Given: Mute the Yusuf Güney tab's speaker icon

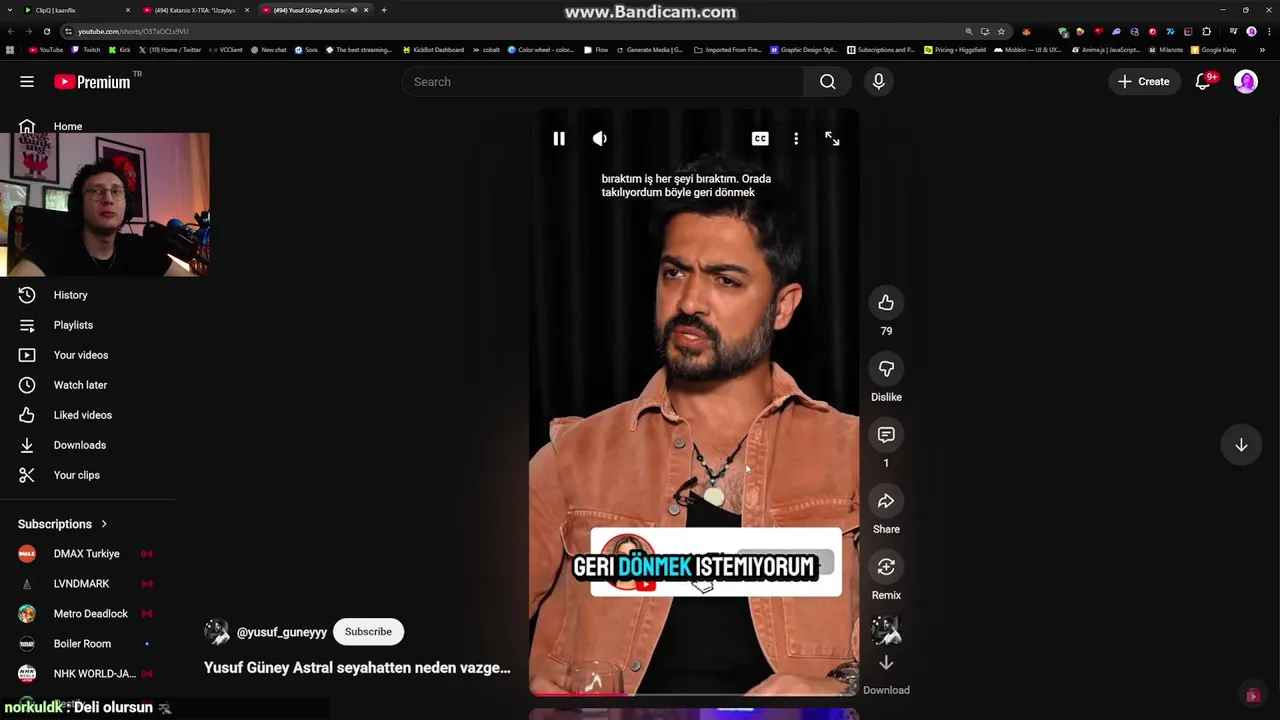Looking at the screenshot, I should click(354, 10).
